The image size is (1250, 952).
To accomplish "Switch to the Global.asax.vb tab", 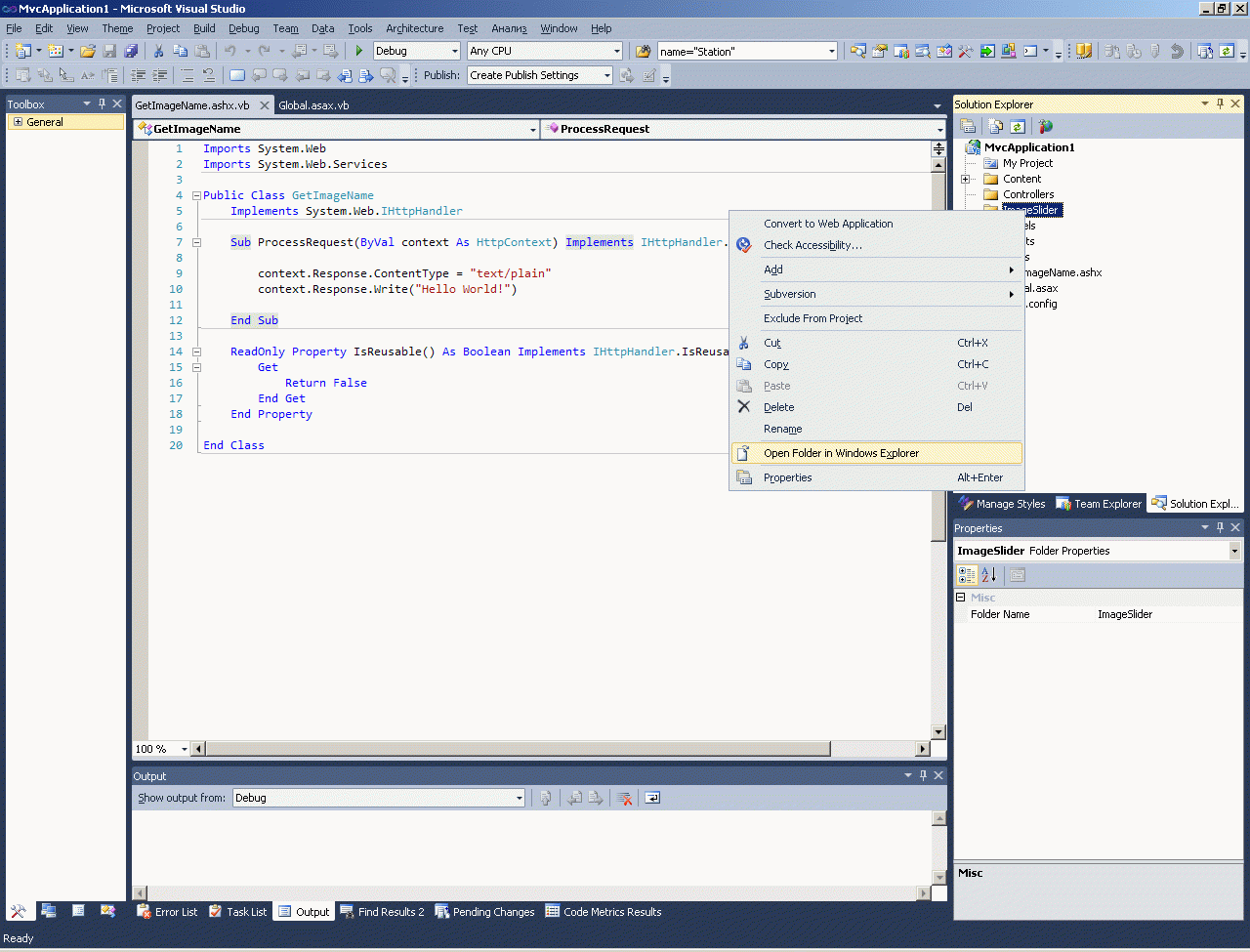I will click(313, 104).
